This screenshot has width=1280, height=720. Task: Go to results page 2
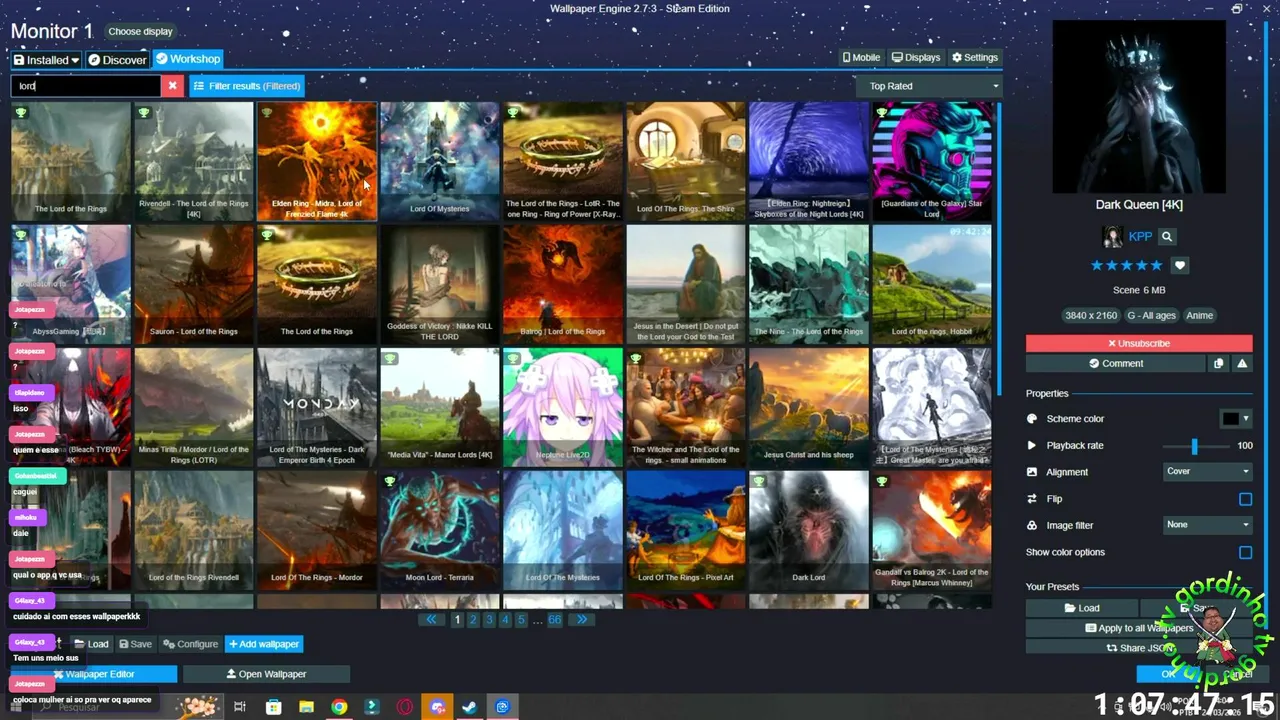473,620
